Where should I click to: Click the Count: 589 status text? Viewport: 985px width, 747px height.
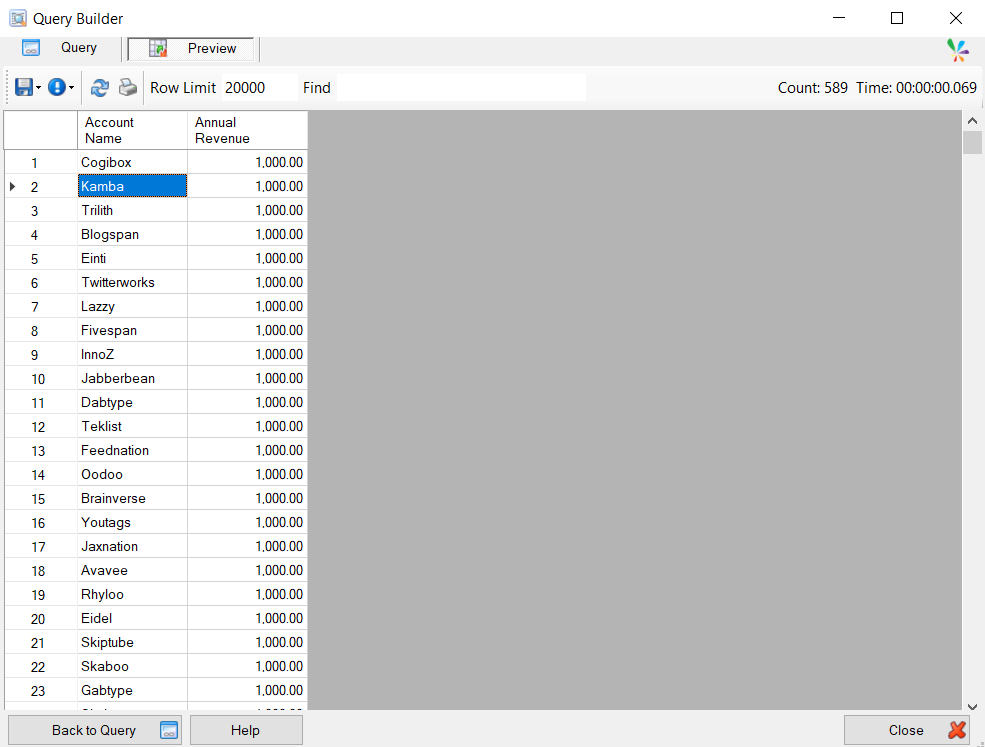click(x=812, y=88)
